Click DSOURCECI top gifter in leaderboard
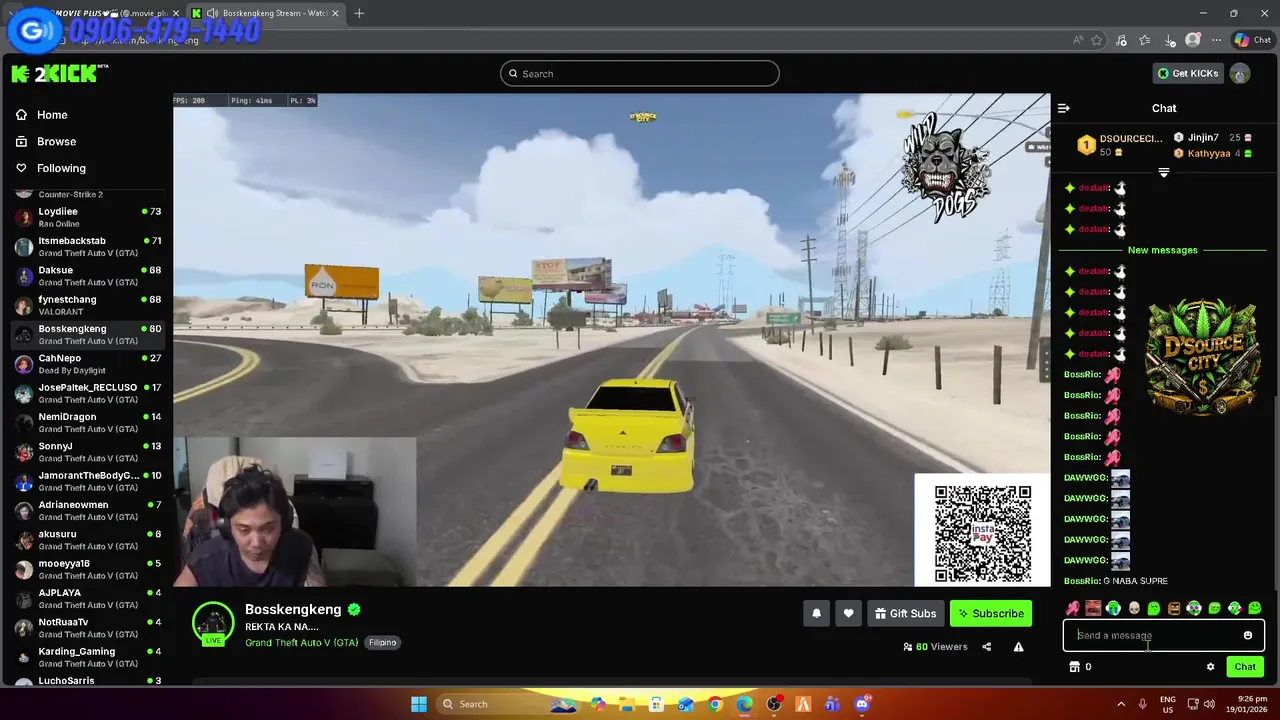 (x=1119, y=145)
